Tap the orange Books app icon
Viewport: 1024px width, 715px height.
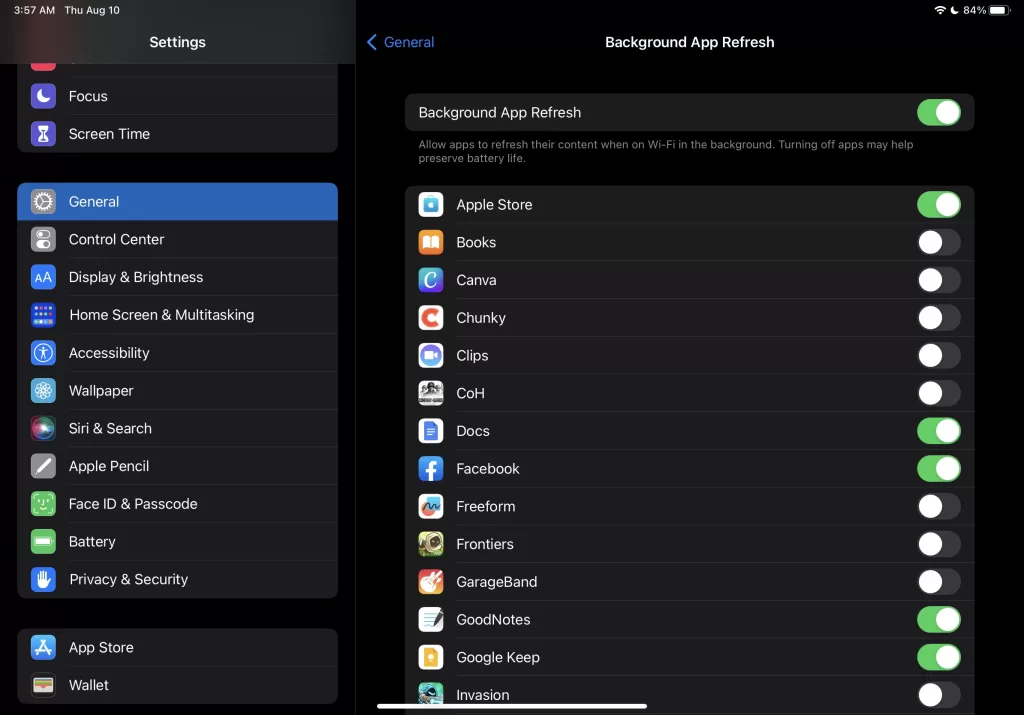431,242
